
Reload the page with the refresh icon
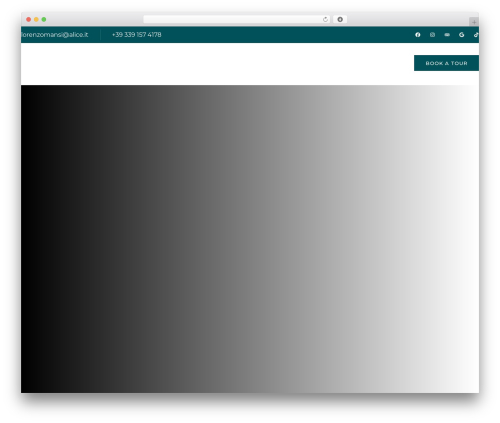[325, 19]
